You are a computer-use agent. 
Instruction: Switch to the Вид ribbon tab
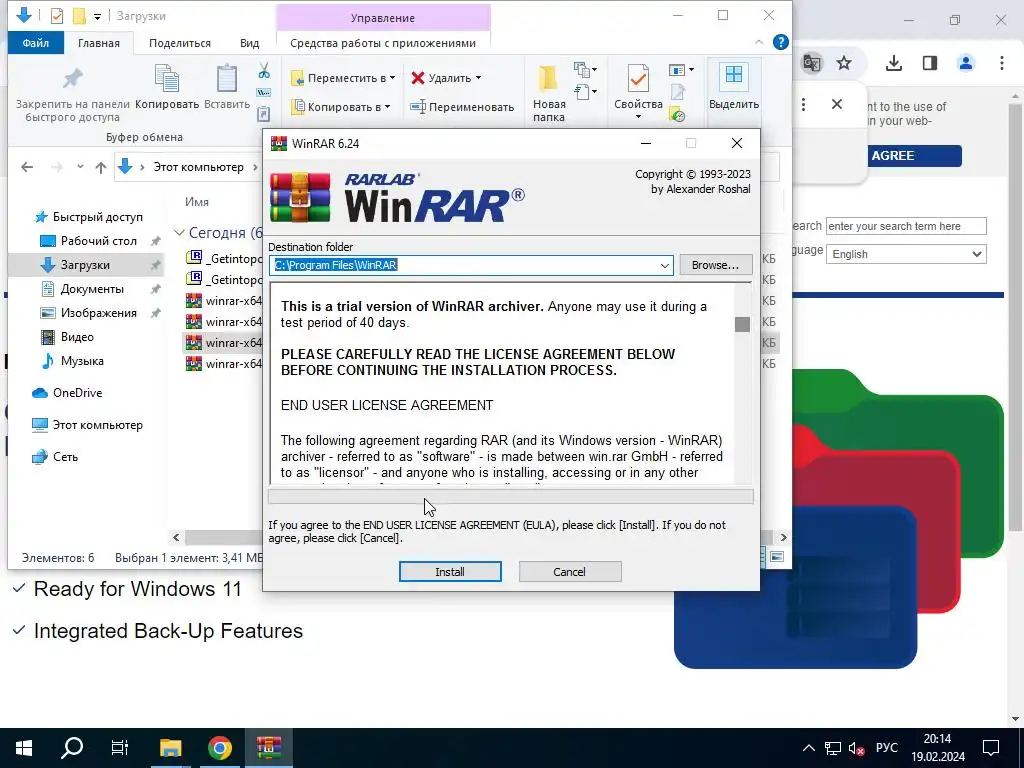249,43
